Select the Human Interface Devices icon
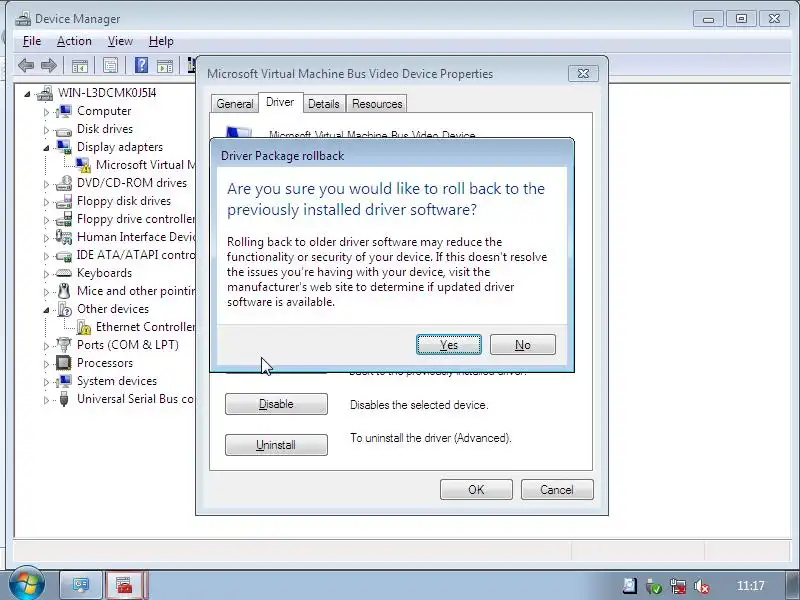800x600 pixels. (x=64, y=237)
